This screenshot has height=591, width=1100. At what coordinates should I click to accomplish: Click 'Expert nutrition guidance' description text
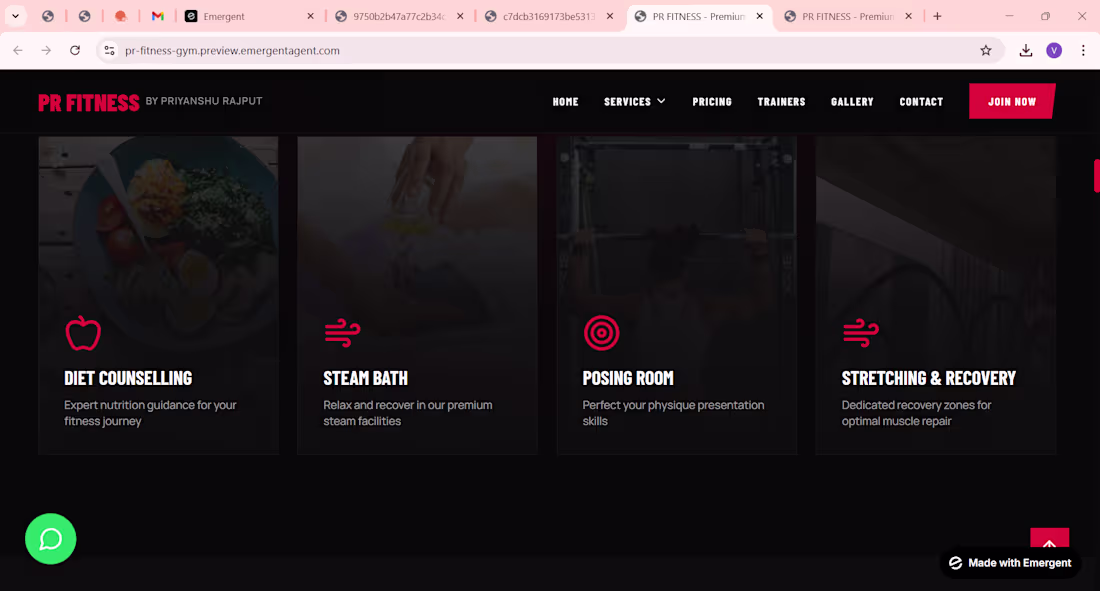click(150, 413)
